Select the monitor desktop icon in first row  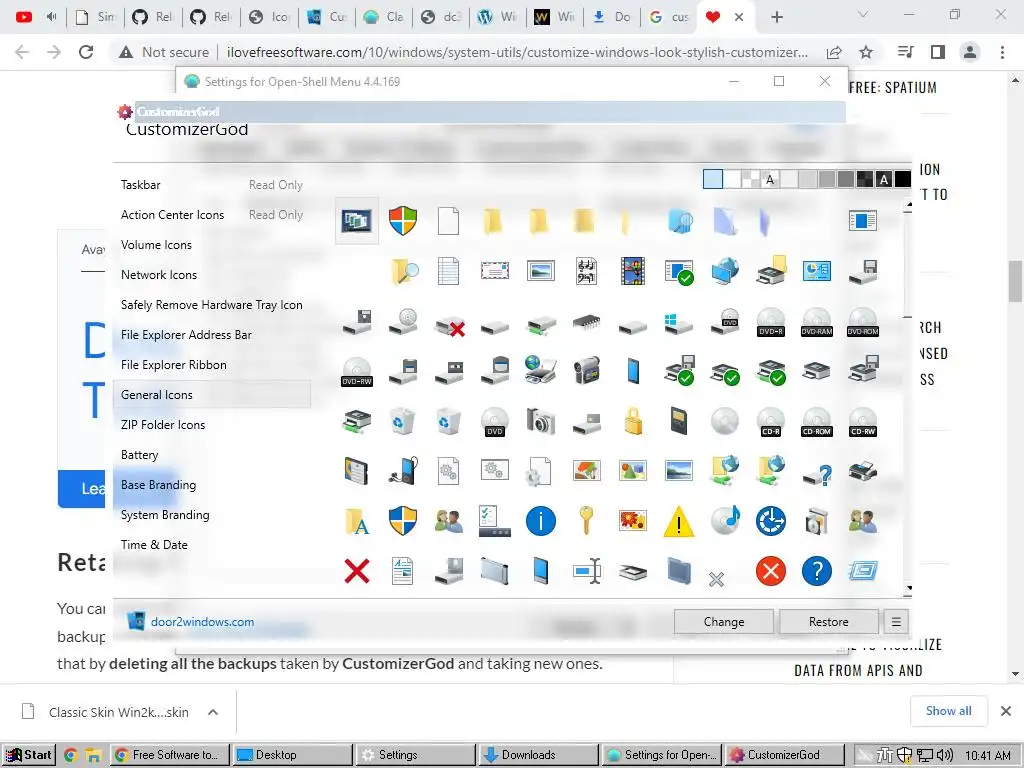(x=357, y=221)
